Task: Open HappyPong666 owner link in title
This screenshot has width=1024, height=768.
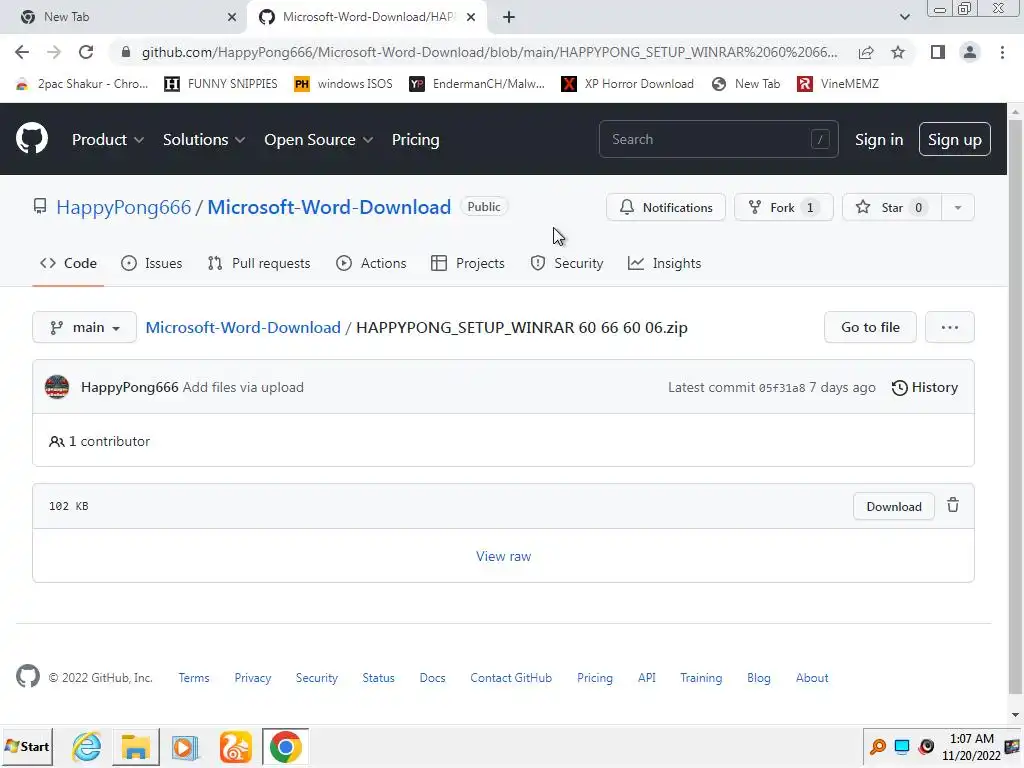Action: tap(123, 207)
